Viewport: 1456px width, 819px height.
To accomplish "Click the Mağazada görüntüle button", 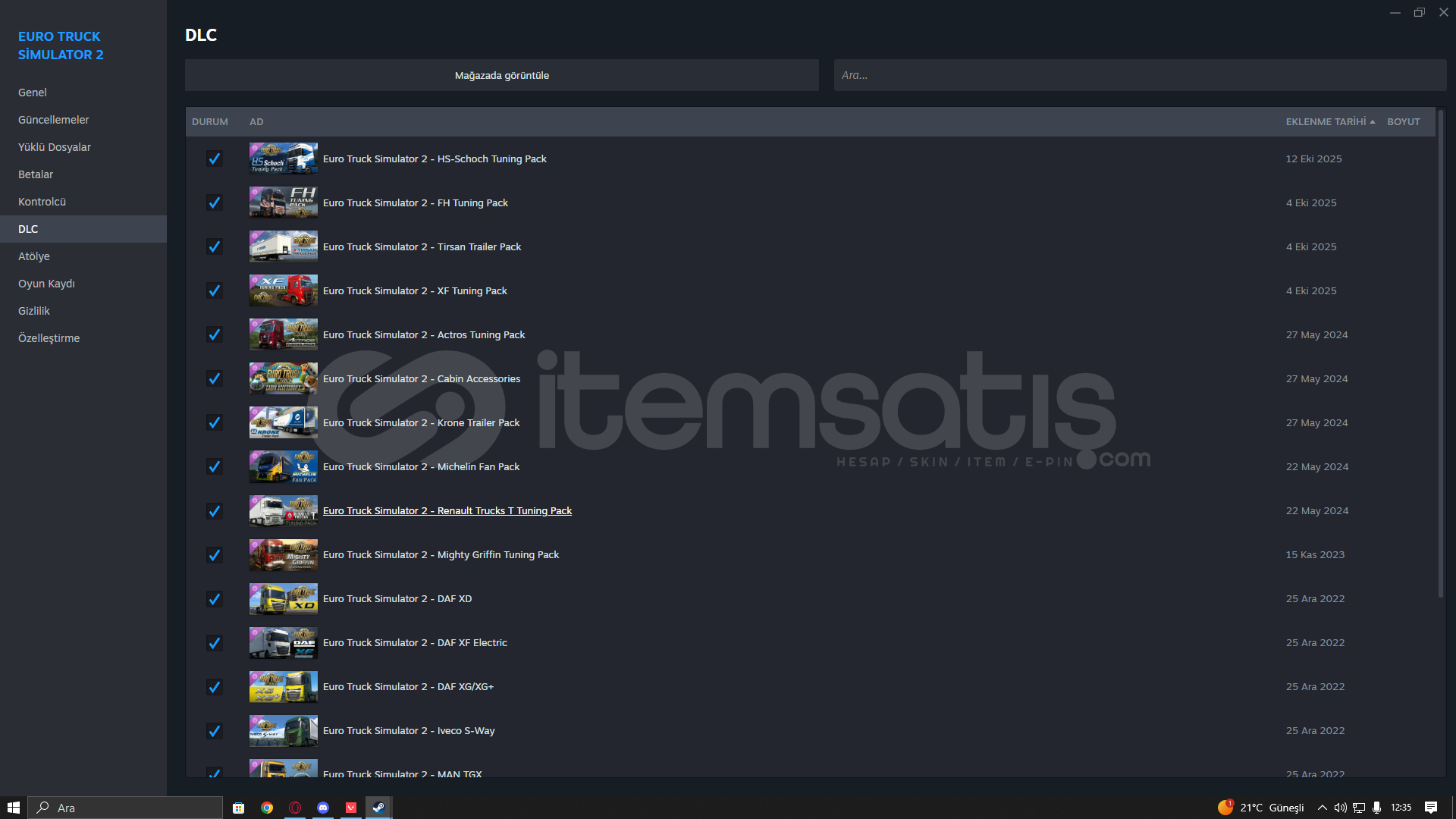I will pyautogui.click(x=501, y=75).
